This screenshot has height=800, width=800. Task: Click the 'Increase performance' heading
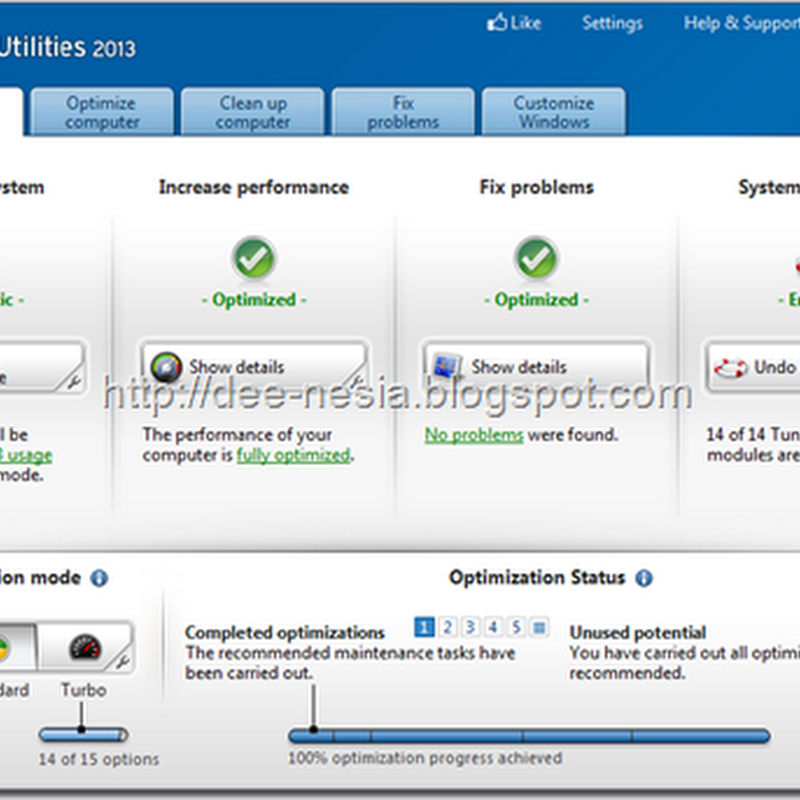coord(254,187)
